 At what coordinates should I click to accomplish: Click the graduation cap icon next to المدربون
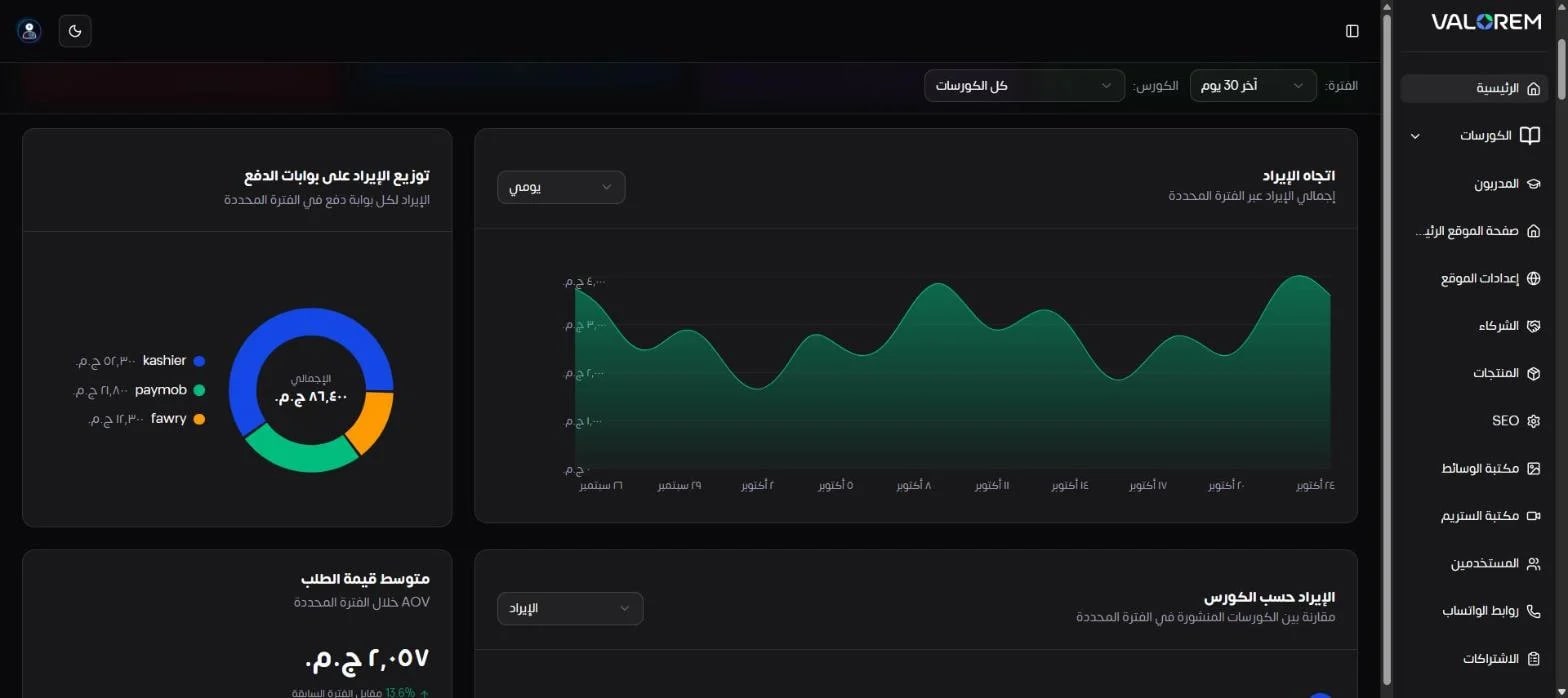[x=1533, y=184]
